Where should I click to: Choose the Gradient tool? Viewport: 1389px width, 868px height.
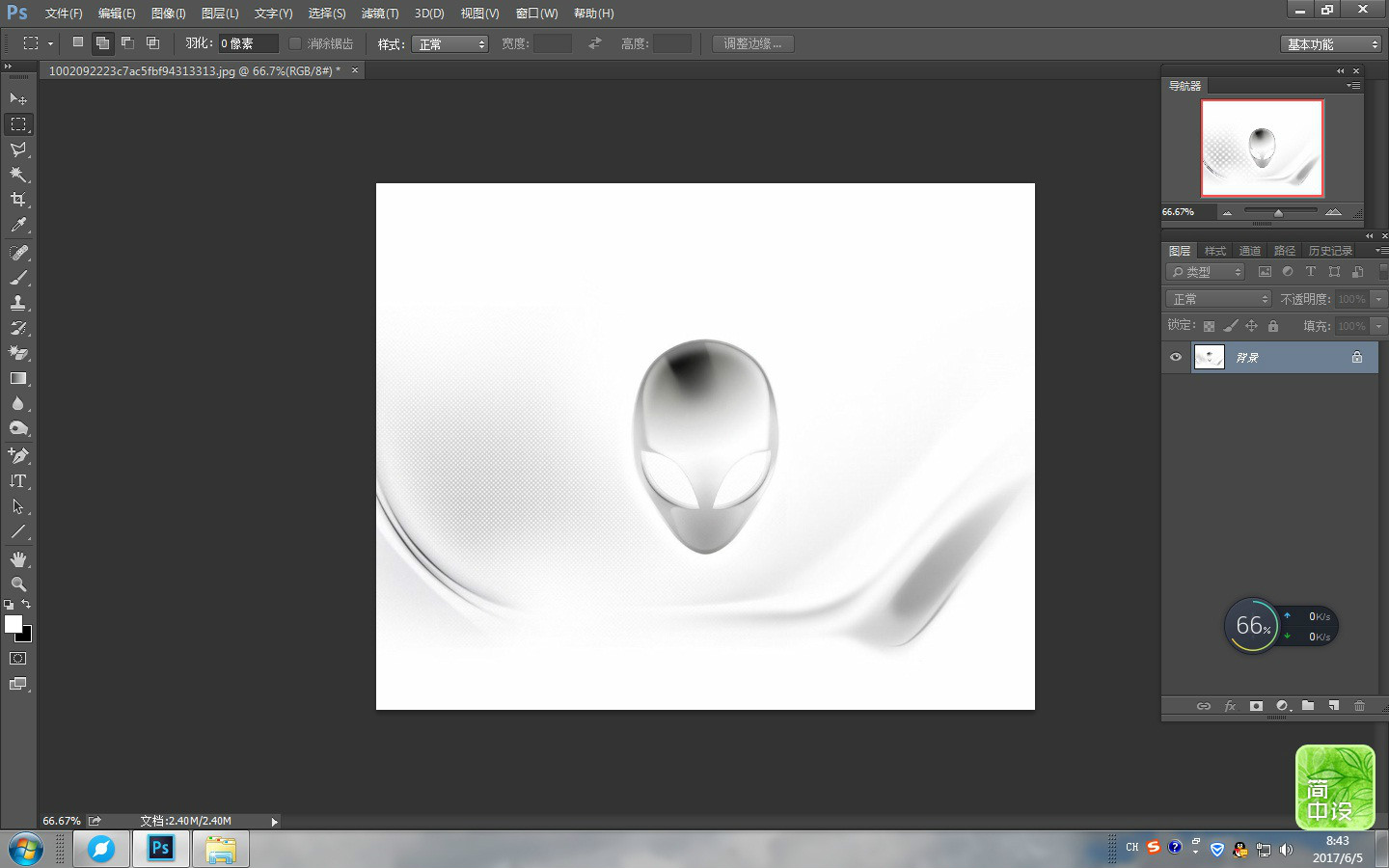pyautogui.click(x=17, y=379)
